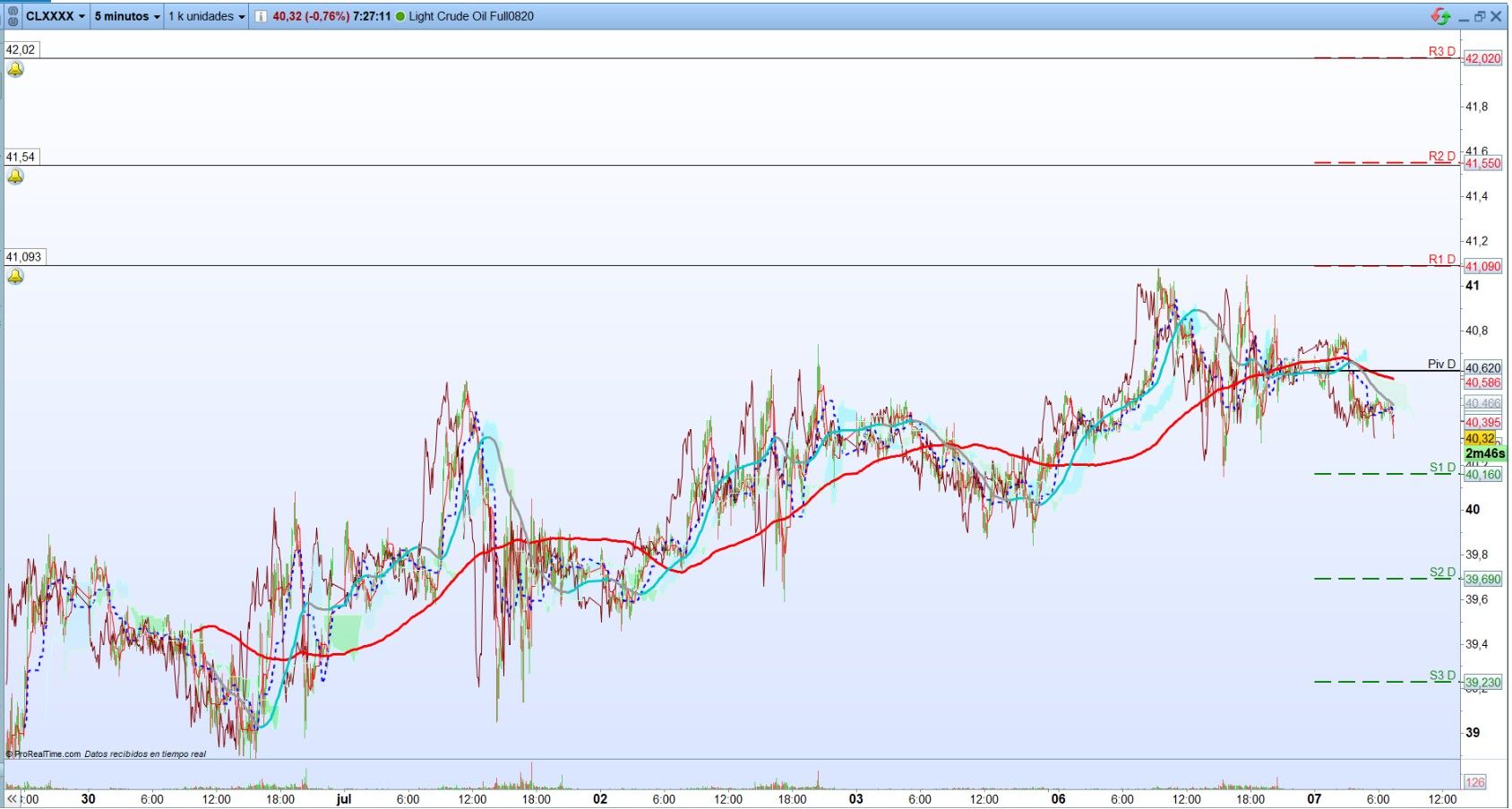Click the green market status dot
Image resolution: width=1512 pixels, height=809 pixels.
pyautogui.click(x=400, y=16)
